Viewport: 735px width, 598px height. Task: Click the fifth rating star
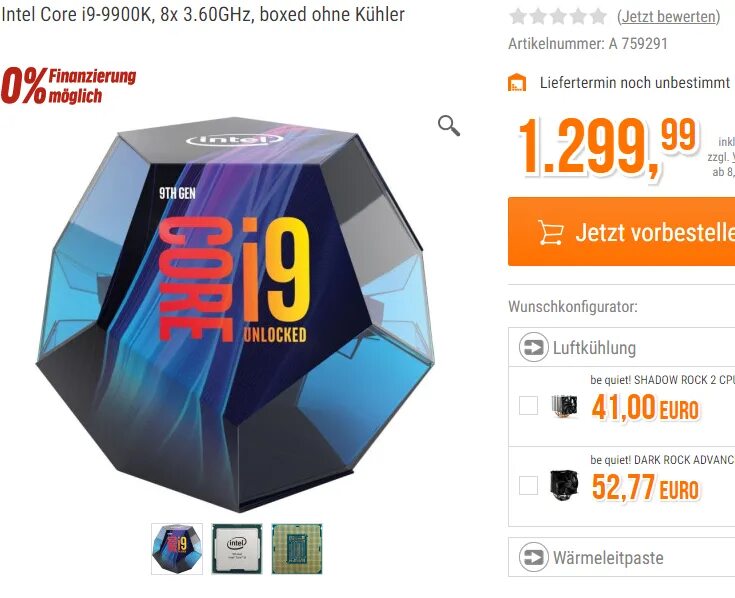pyautogui.click(x=599, y=16)
